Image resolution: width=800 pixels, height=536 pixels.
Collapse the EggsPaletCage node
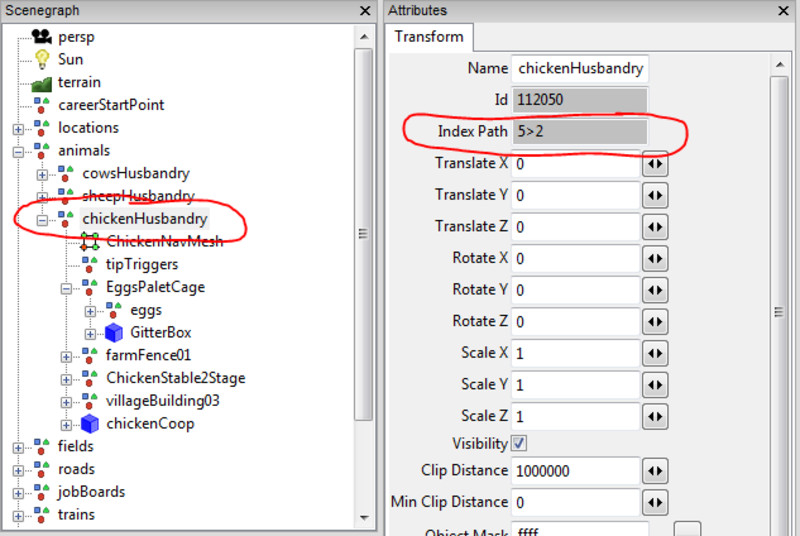coord(66,288)
